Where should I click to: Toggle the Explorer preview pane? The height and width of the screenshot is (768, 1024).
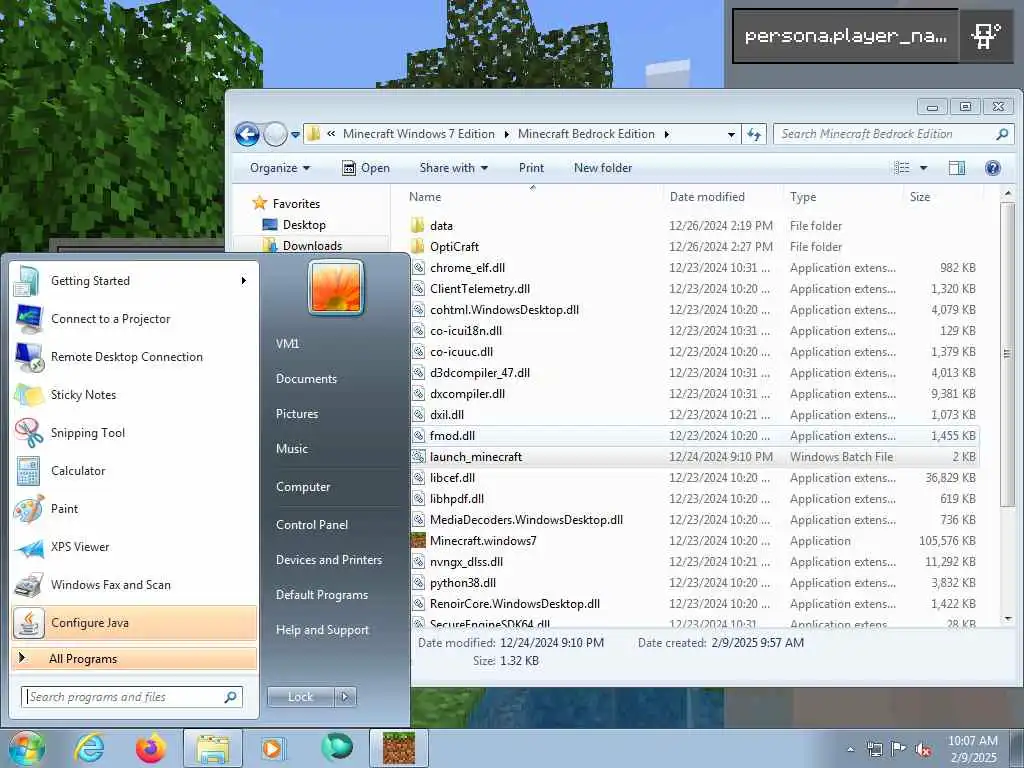957,168
